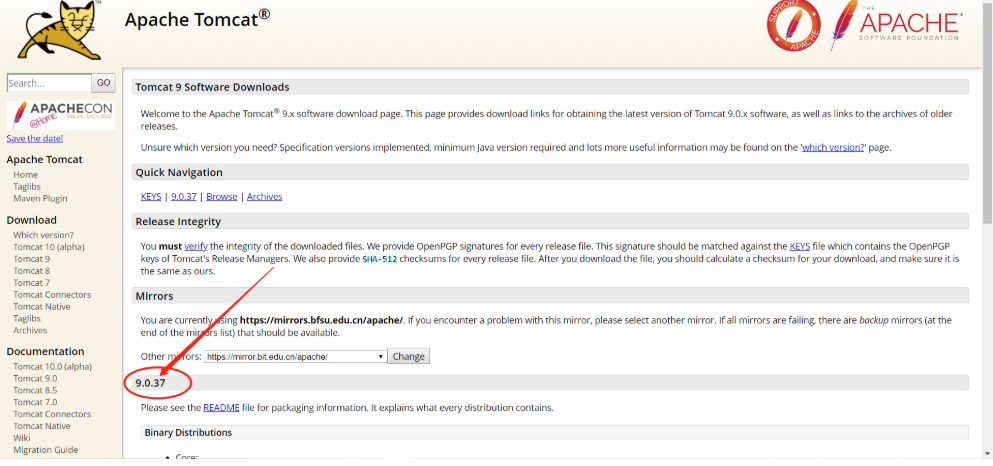Open the verify link in Release Integrity
The width and height of the screenshot is (993, 466).
196,246
